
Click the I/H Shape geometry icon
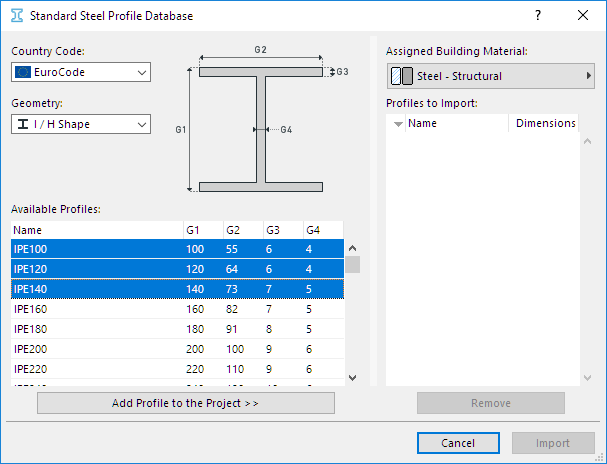tap(22, 124)
